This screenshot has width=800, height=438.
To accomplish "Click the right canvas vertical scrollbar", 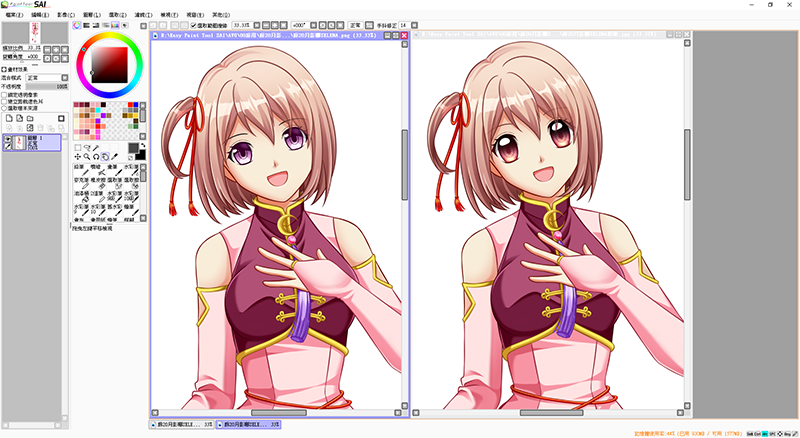I will coord(687,165).
